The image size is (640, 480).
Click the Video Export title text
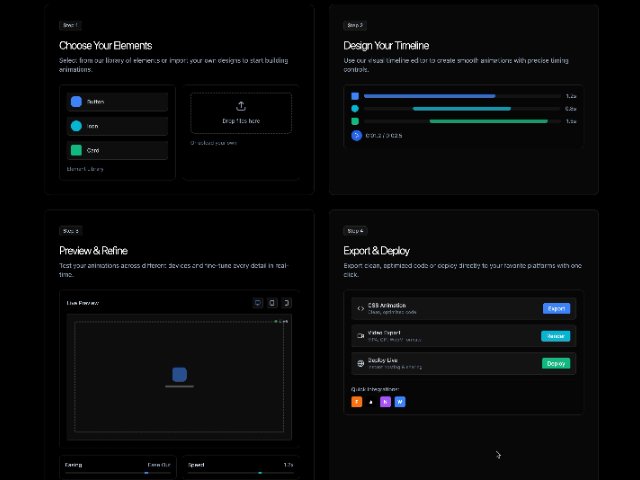pyautogui.click(x=384, y=333)
